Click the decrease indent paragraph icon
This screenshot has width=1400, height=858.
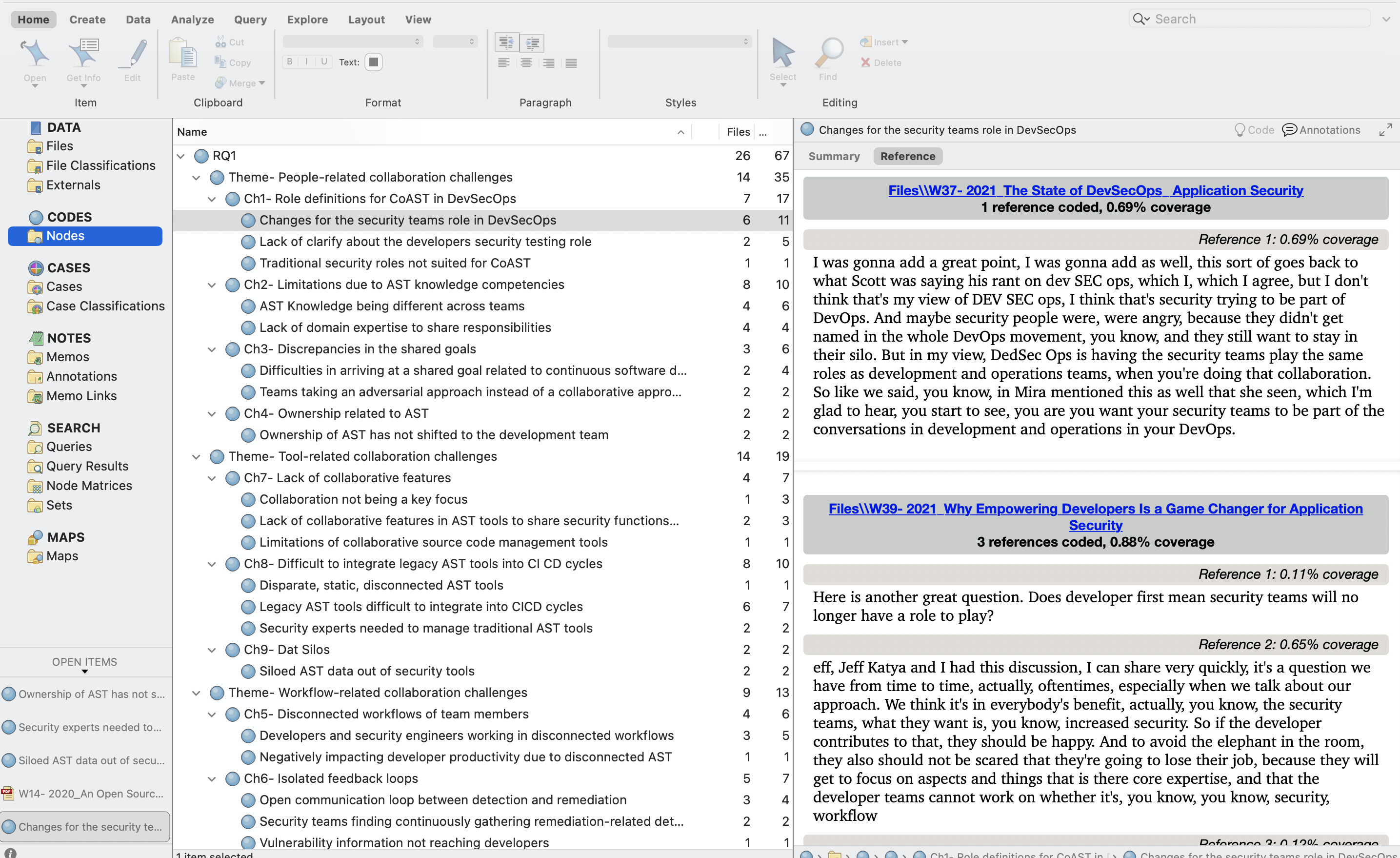coord(507,42)
